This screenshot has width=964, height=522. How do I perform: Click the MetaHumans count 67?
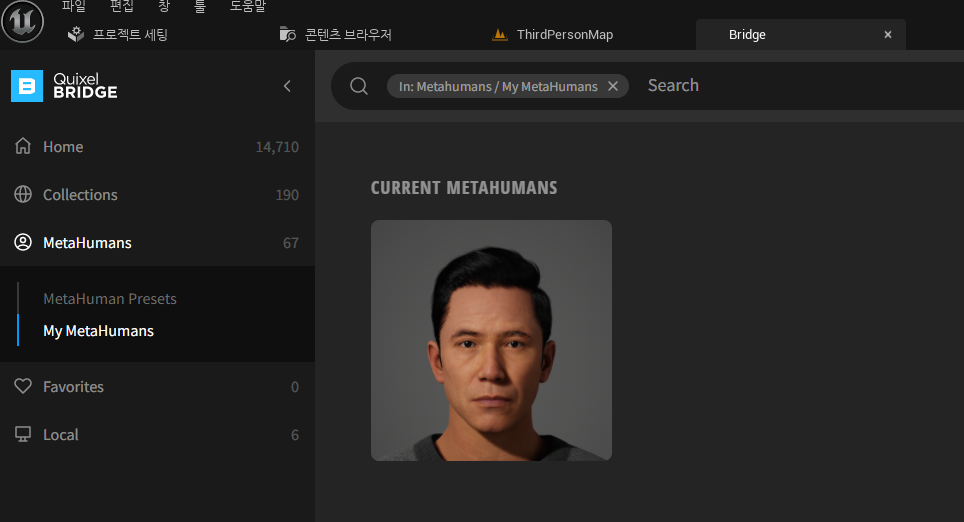pyautogui.click(x=291, y=243)
